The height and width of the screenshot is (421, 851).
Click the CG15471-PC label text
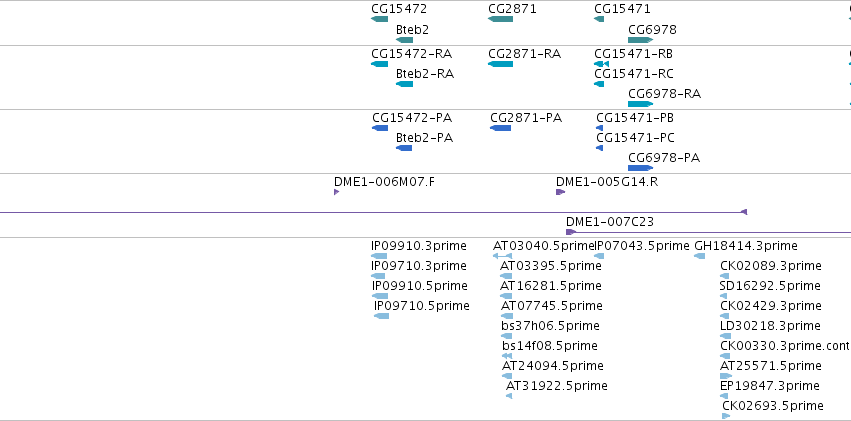636,138
